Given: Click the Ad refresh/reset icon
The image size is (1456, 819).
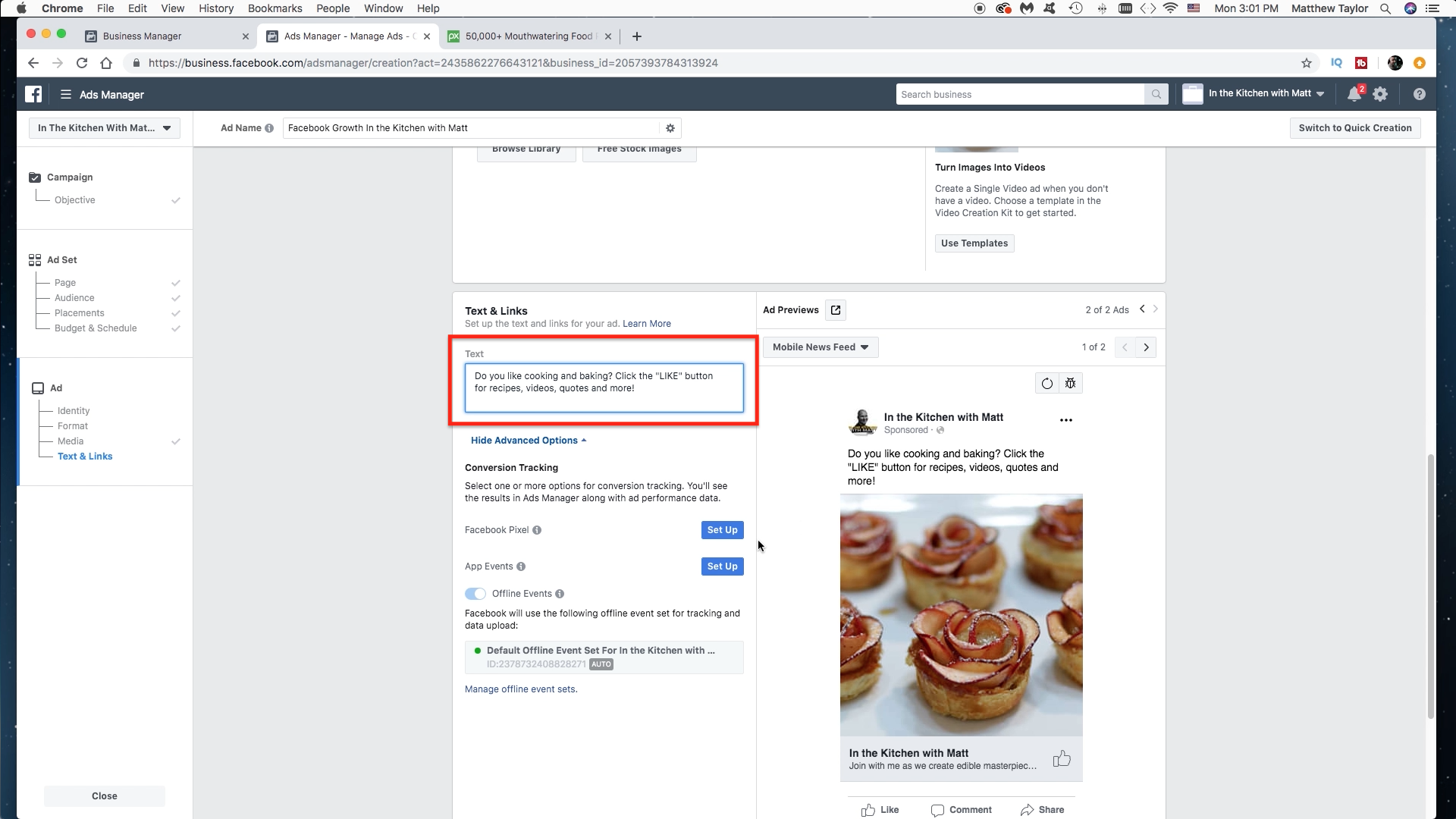Looking at the screenshot, I should tap(1047, 383).
